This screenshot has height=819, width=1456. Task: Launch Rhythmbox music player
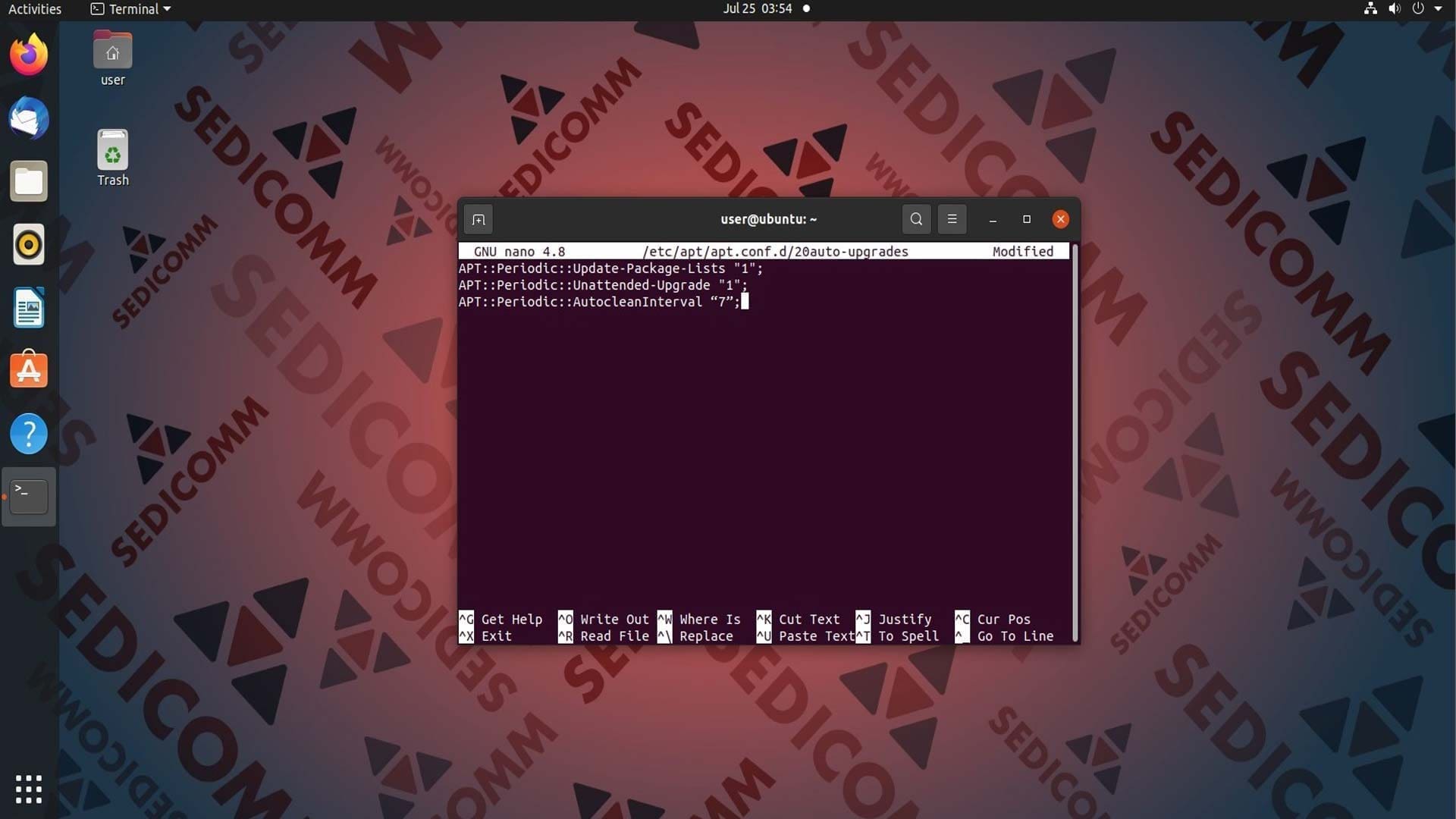point(29,245)
